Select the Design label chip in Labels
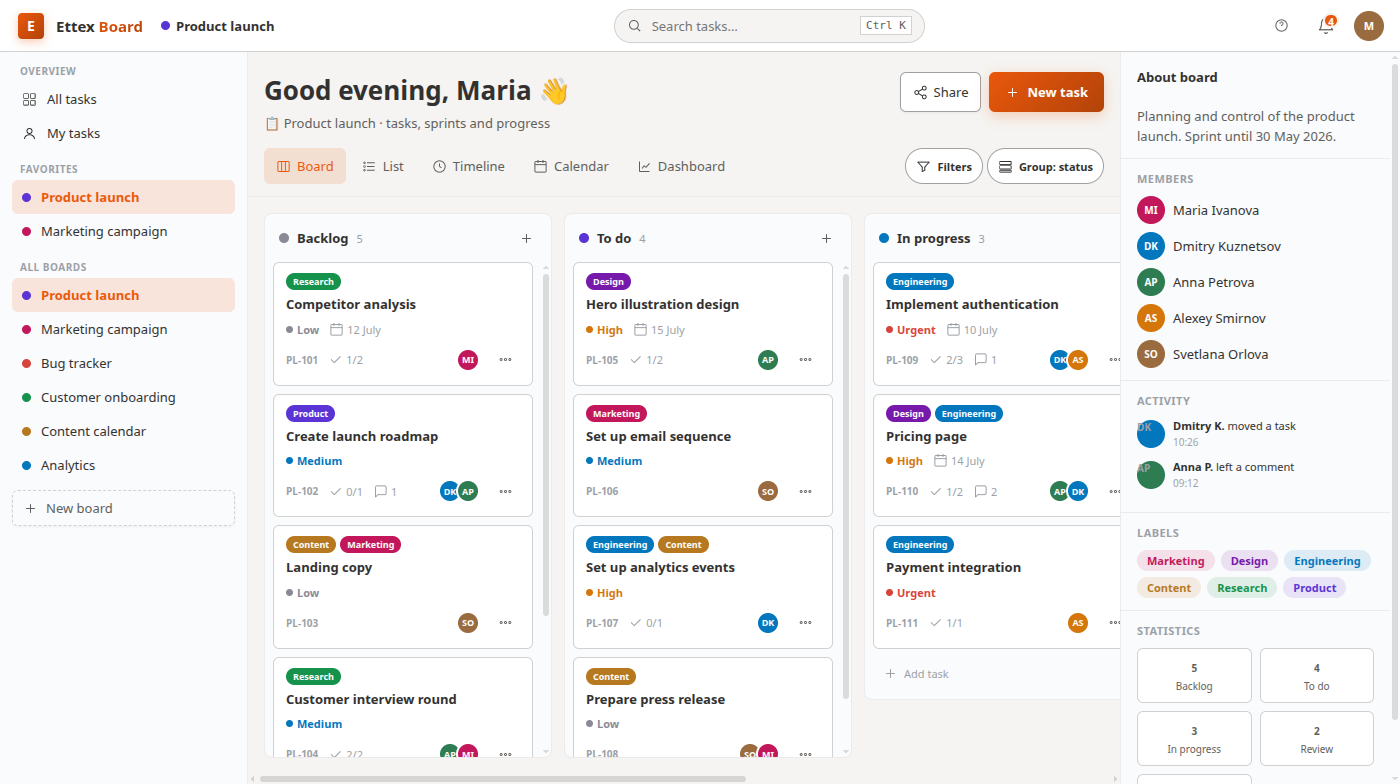 coord(1249,561)
